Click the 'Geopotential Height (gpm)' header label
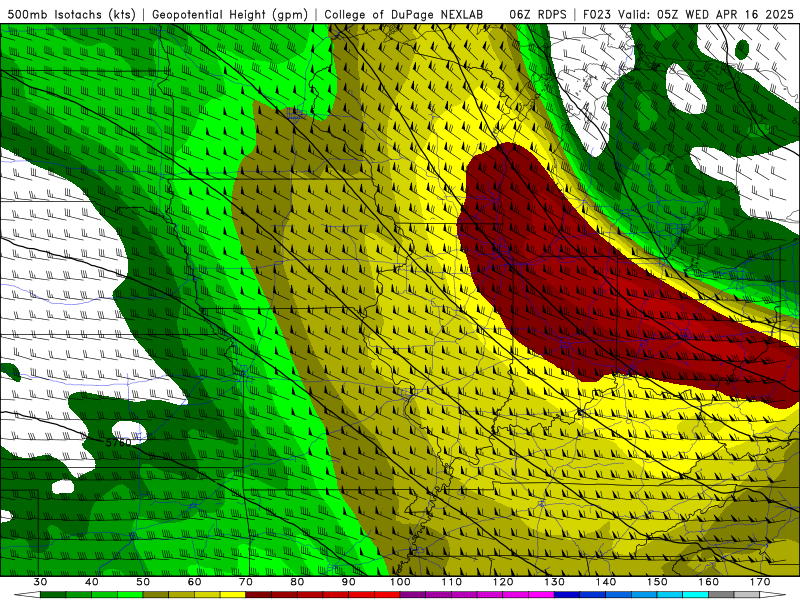Viewport: 800px width, 600px height. (x=230, y=14)
